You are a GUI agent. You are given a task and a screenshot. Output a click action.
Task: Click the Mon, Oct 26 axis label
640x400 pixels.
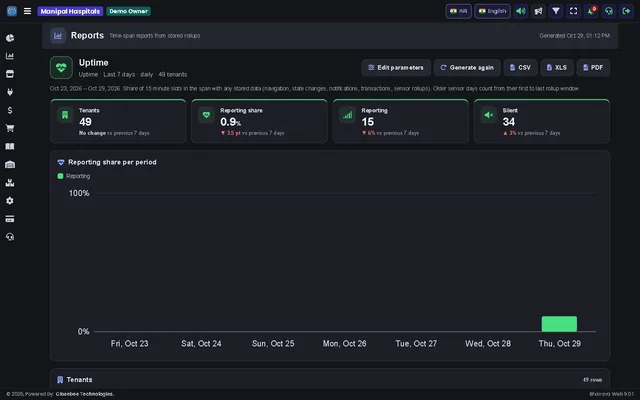point(344,344)
